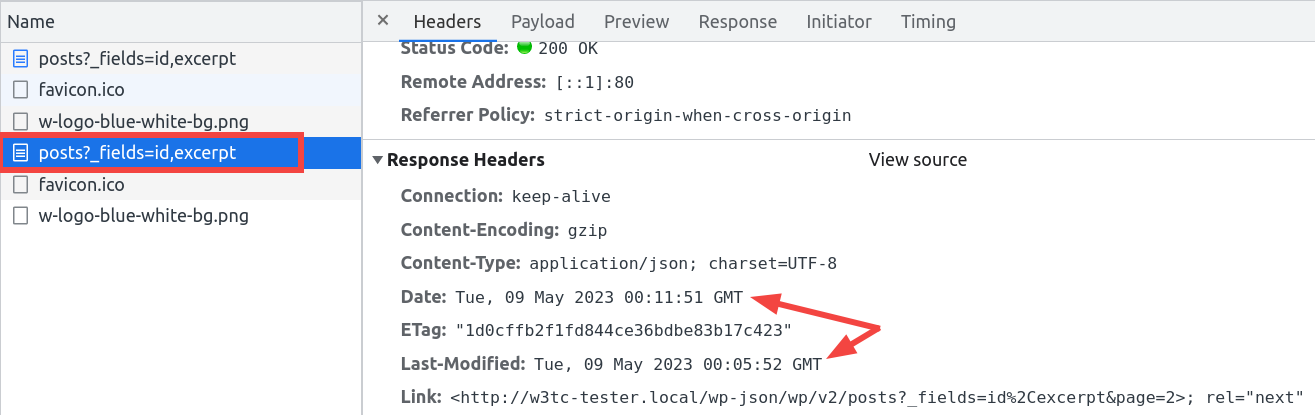Collapse the Response Headers section
The image size is (1315, 415).
(x=377, y=160)
